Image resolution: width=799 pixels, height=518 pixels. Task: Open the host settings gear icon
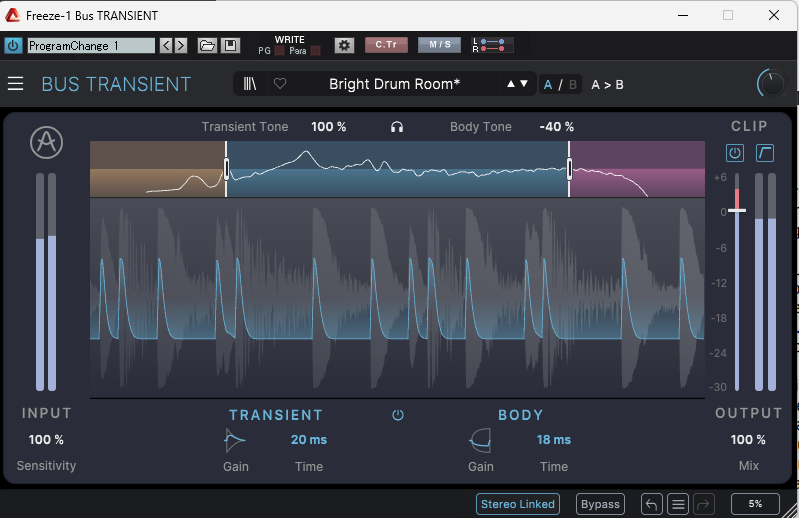[344, 45]
